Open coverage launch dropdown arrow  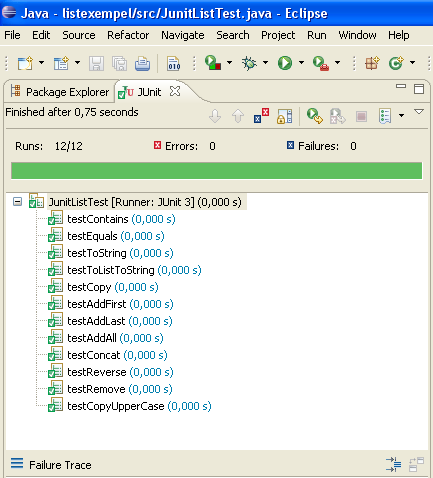click(229, 62)
